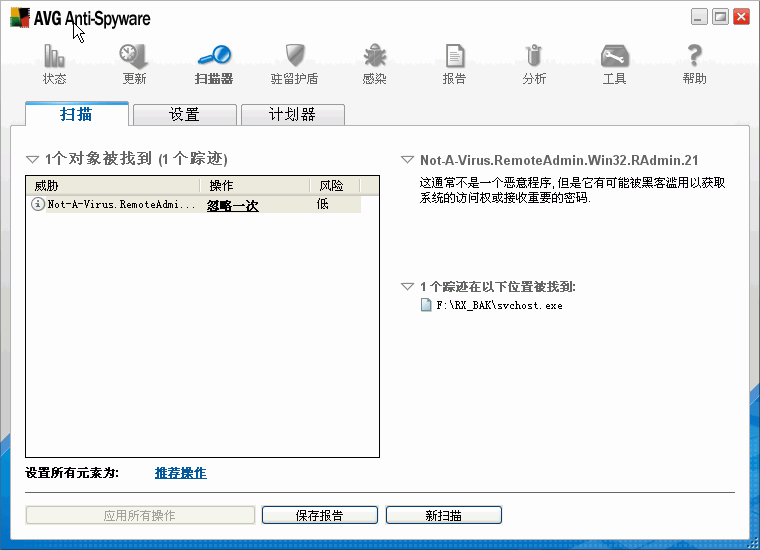760x550 pixels.
Task: Sort by the 威胁 column header
Action: pos(113,186)
